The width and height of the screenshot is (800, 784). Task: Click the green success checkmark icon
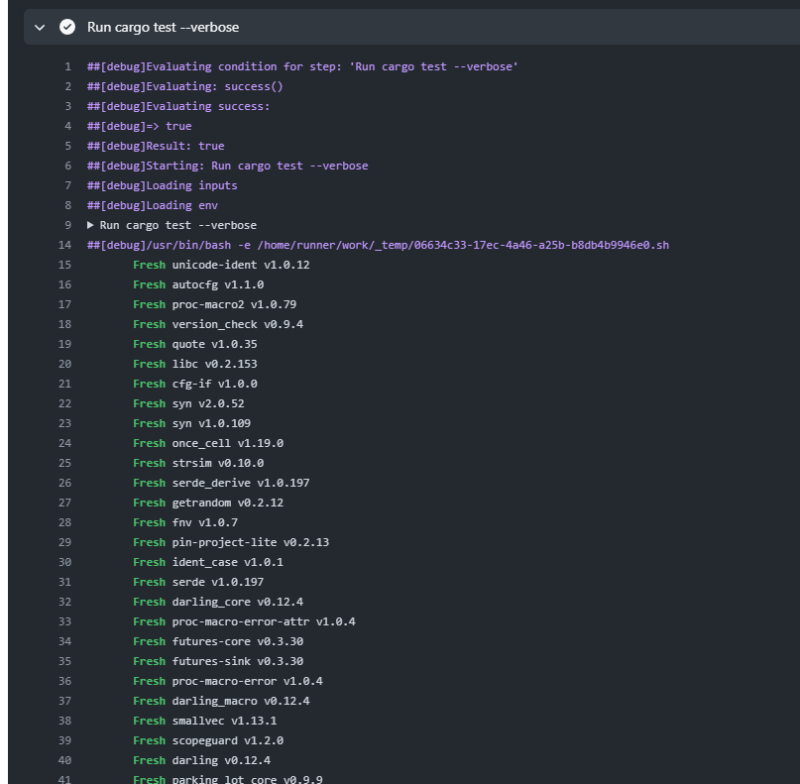coord(65,24)
